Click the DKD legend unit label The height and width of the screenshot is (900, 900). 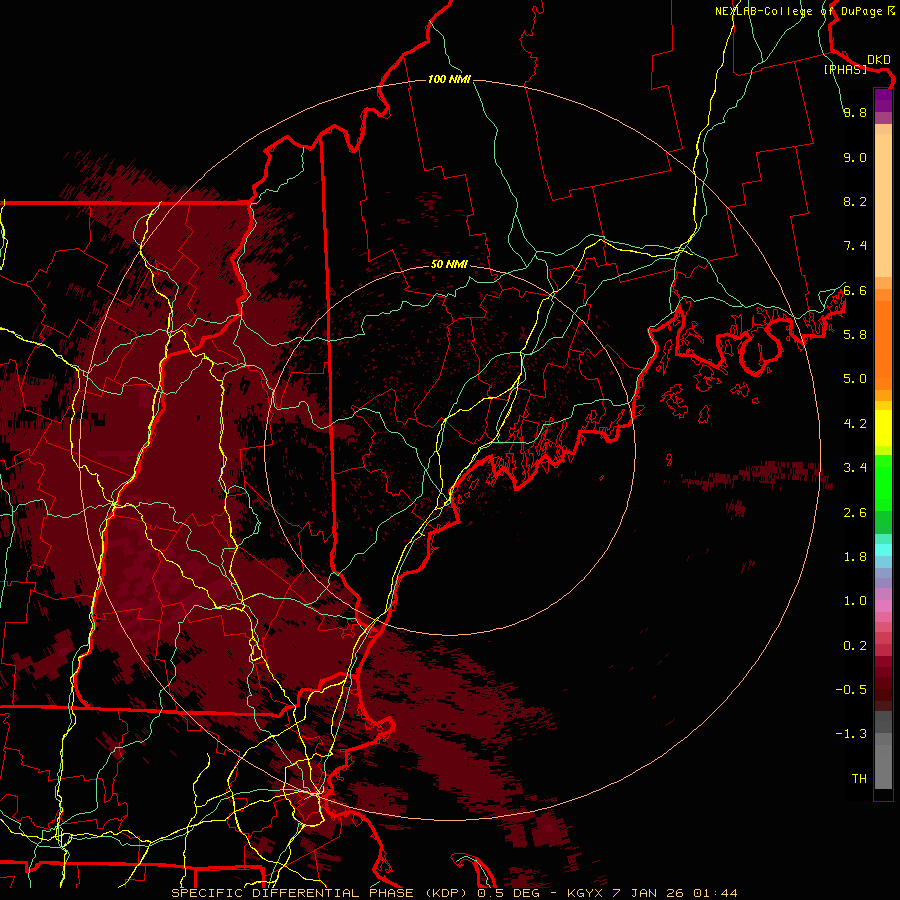click(879, 60)
